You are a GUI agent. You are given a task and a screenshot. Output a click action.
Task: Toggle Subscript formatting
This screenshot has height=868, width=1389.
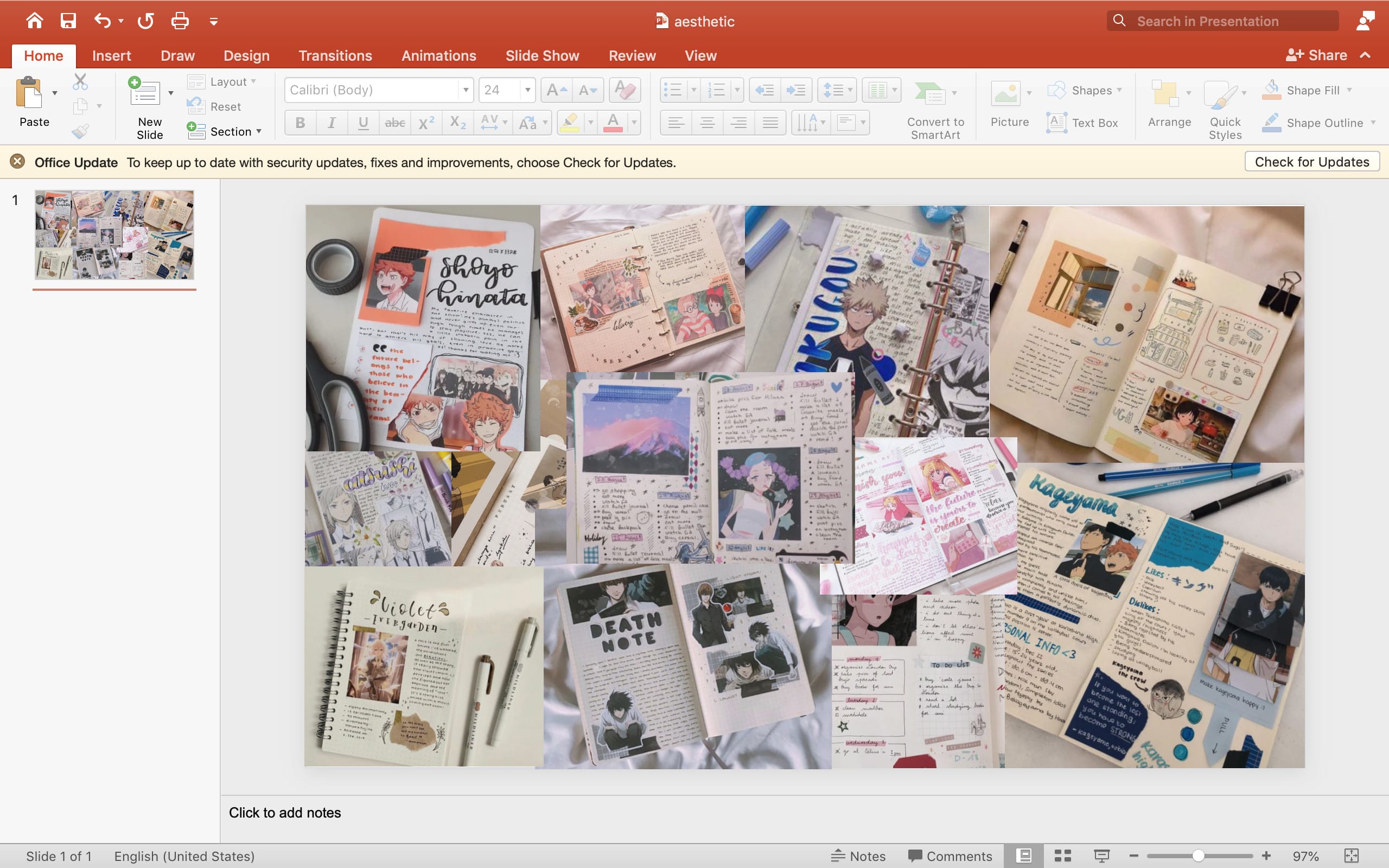pos(458,123)
